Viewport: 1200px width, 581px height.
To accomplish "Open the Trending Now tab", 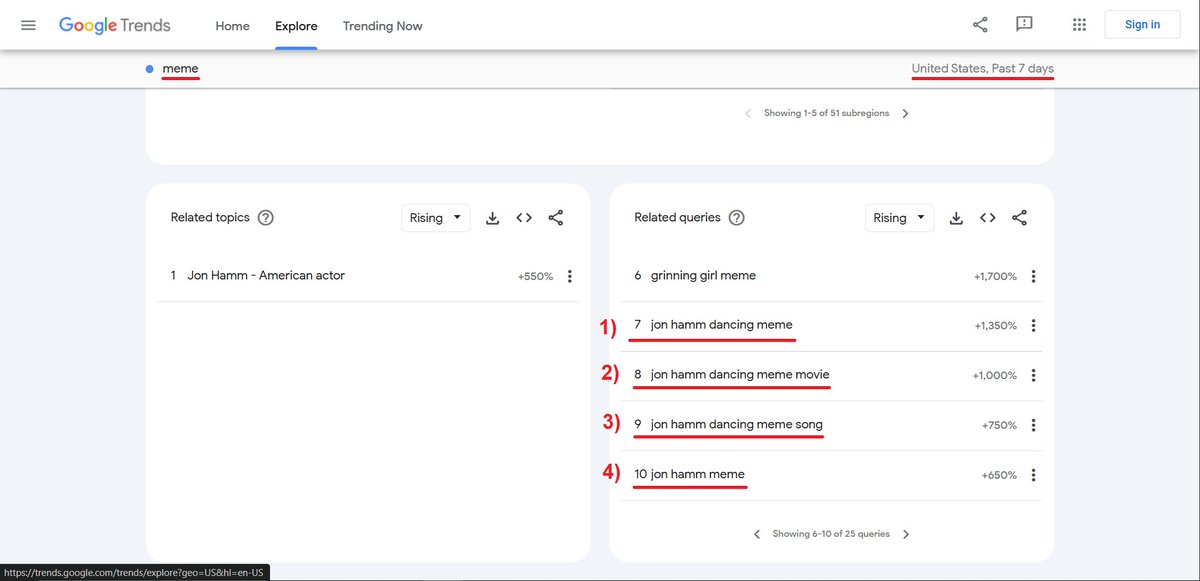I will pos(382,26).
